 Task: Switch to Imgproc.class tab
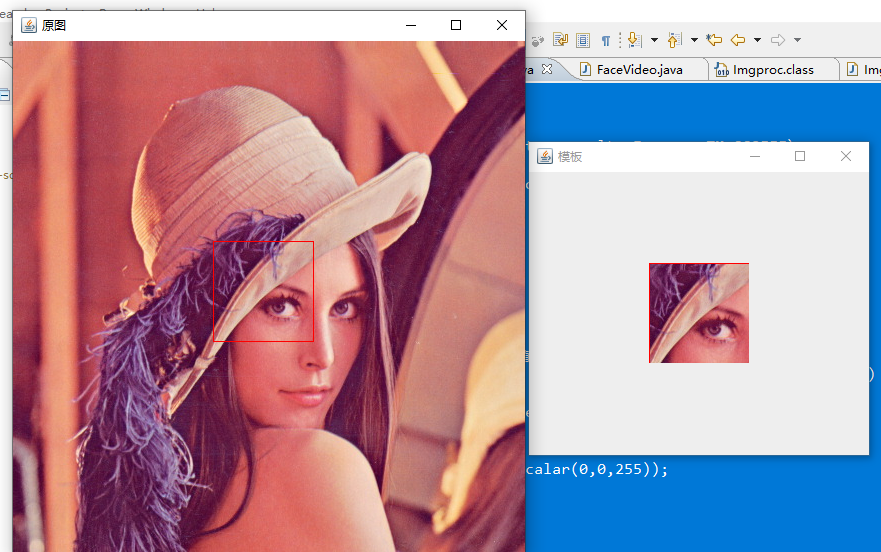[773, 70]
